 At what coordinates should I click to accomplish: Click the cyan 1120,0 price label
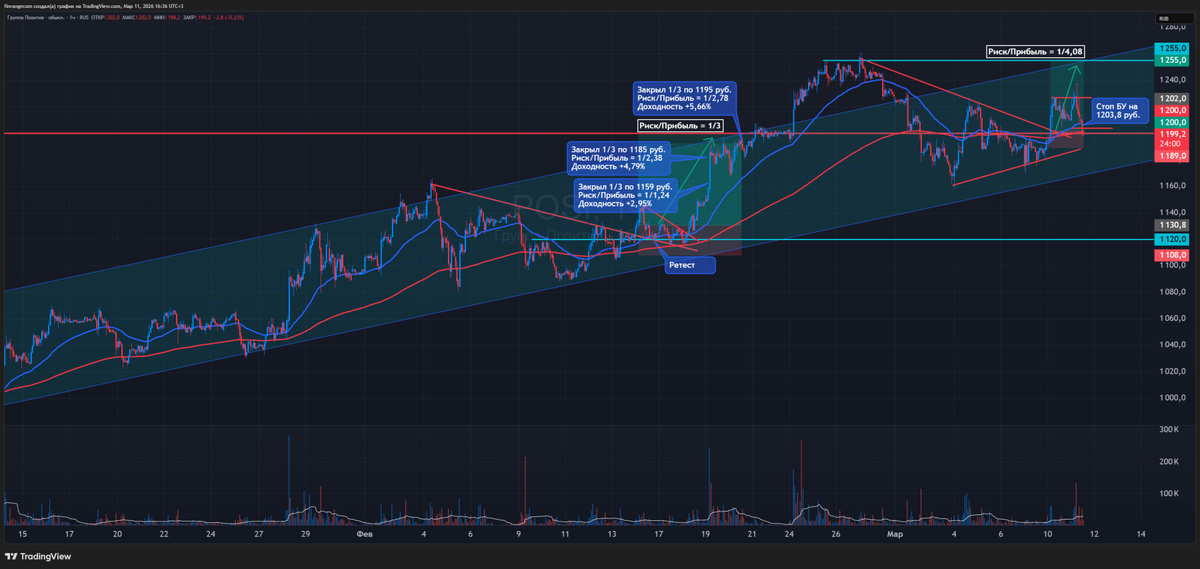point(1171,240)
